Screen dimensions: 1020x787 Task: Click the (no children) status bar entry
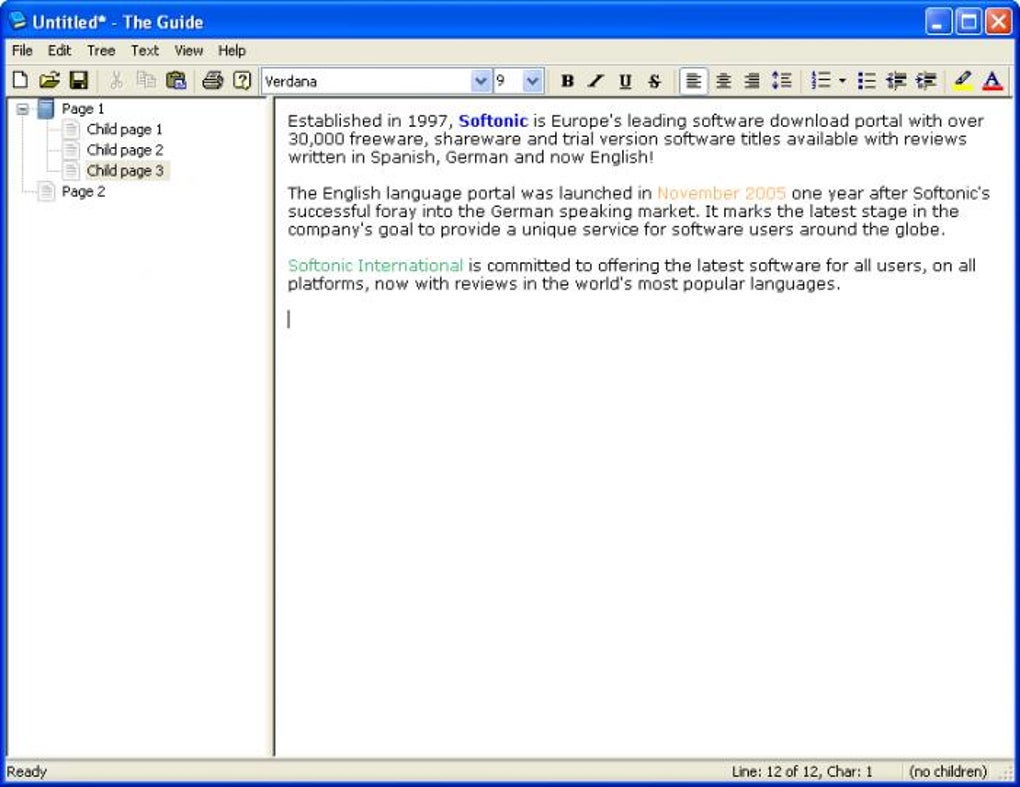tap(948, 772)
